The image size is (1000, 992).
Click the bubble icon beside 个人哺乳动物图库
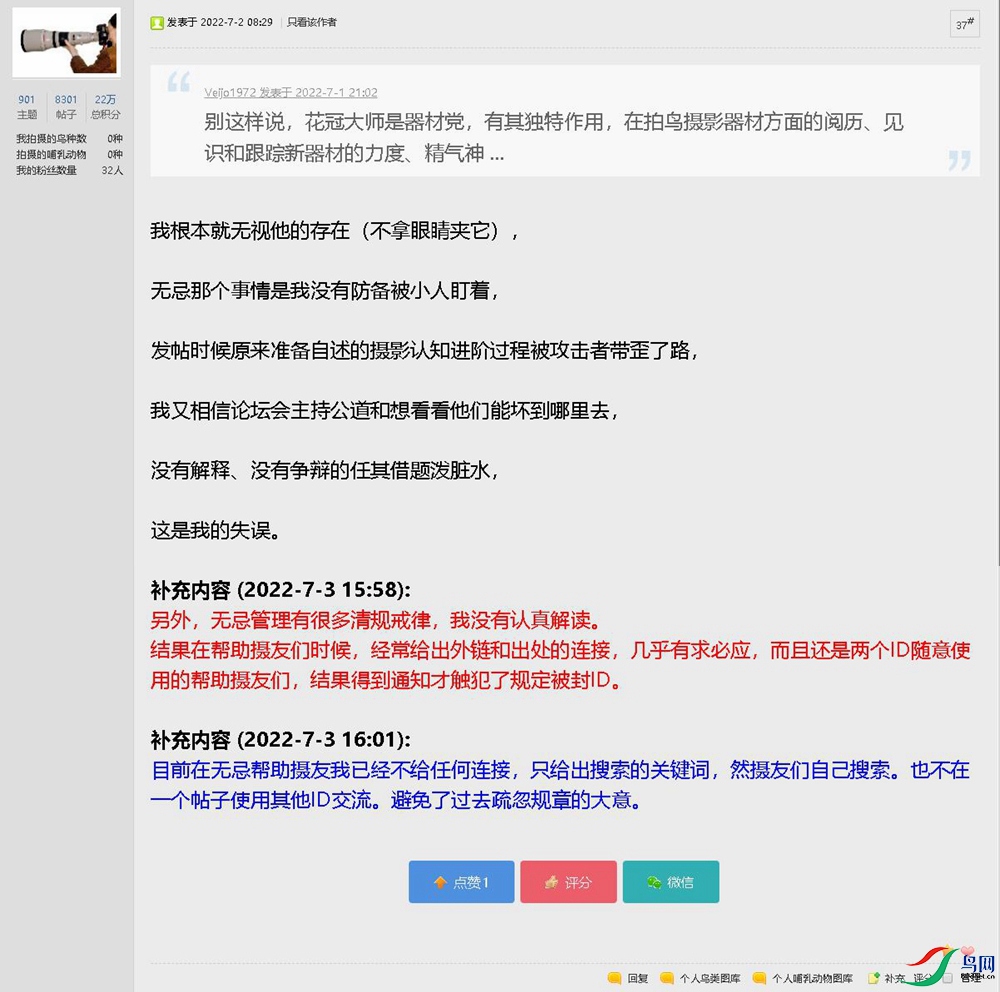[x=760, y=978]
